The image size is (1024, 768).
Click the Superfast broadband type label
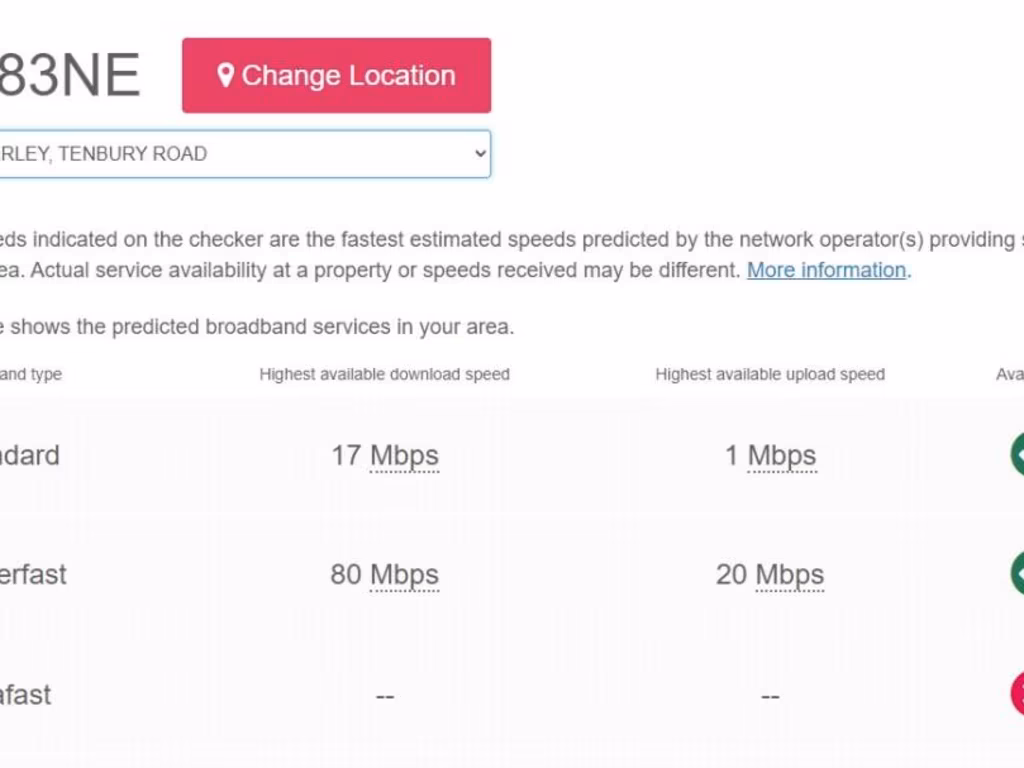32,575
